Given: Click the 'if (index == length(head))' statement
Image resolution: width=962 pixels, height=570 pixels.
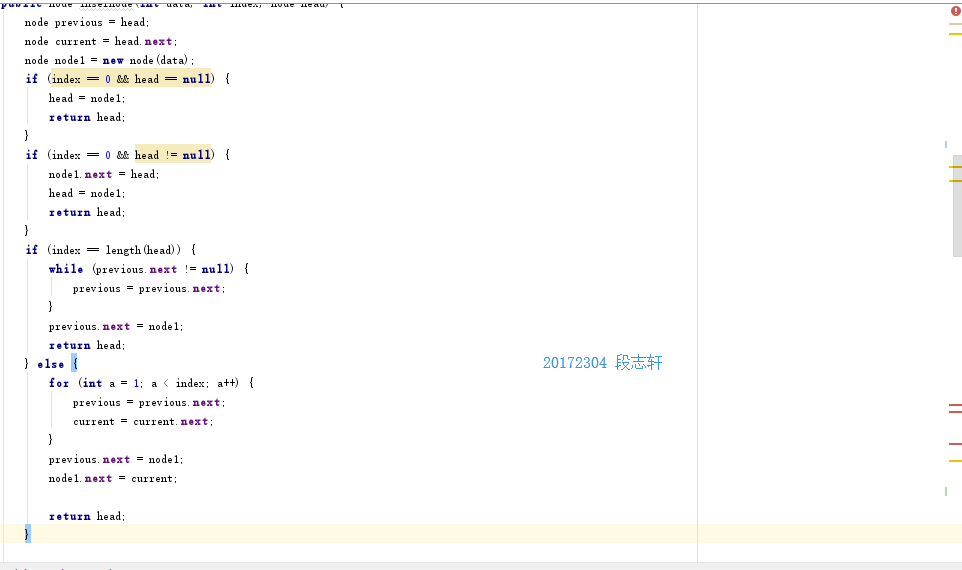Looking at the screenshot, I should pos(110,250).
